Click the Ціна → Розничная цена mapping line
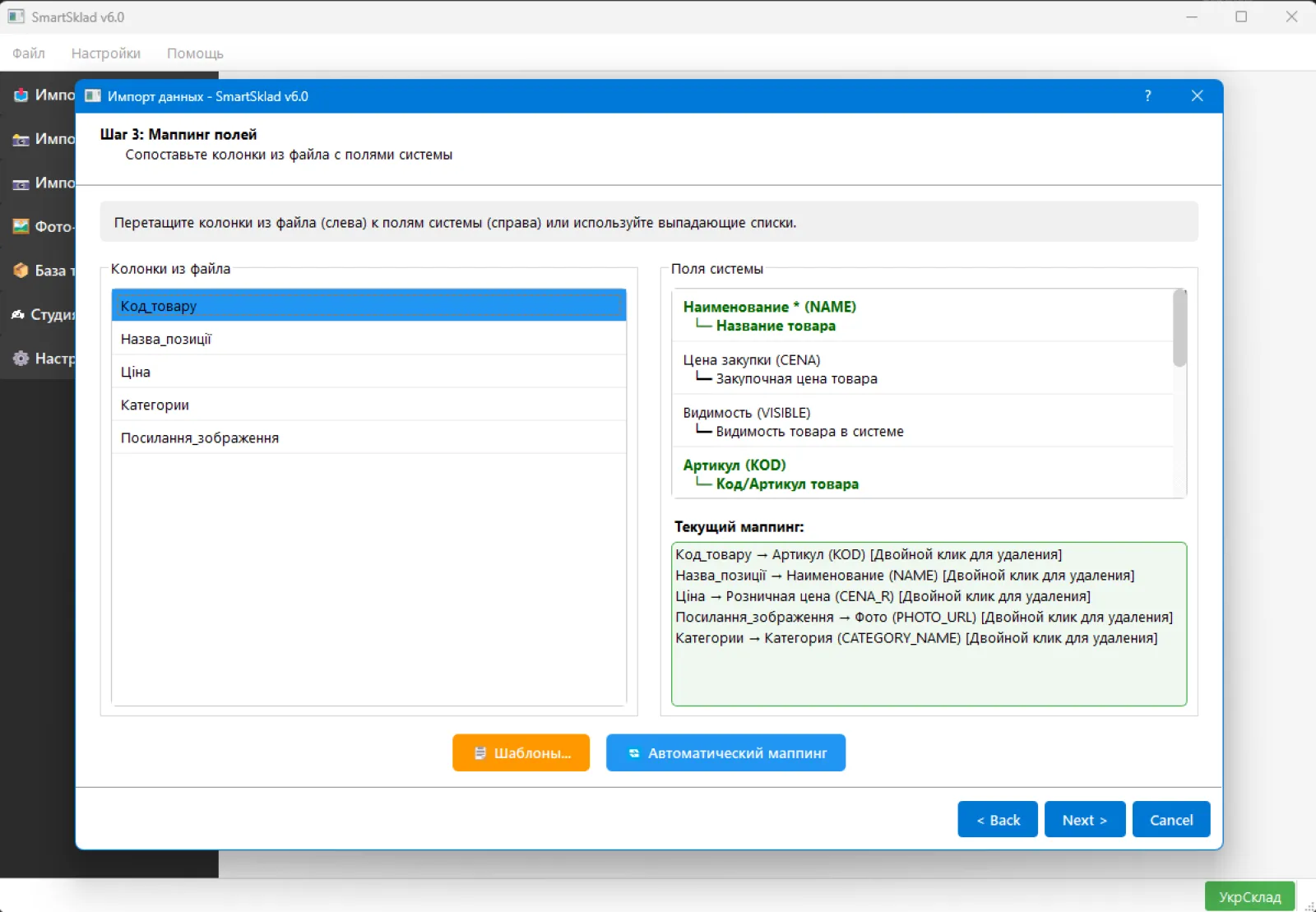The image size is (1316, 912). 883,596
